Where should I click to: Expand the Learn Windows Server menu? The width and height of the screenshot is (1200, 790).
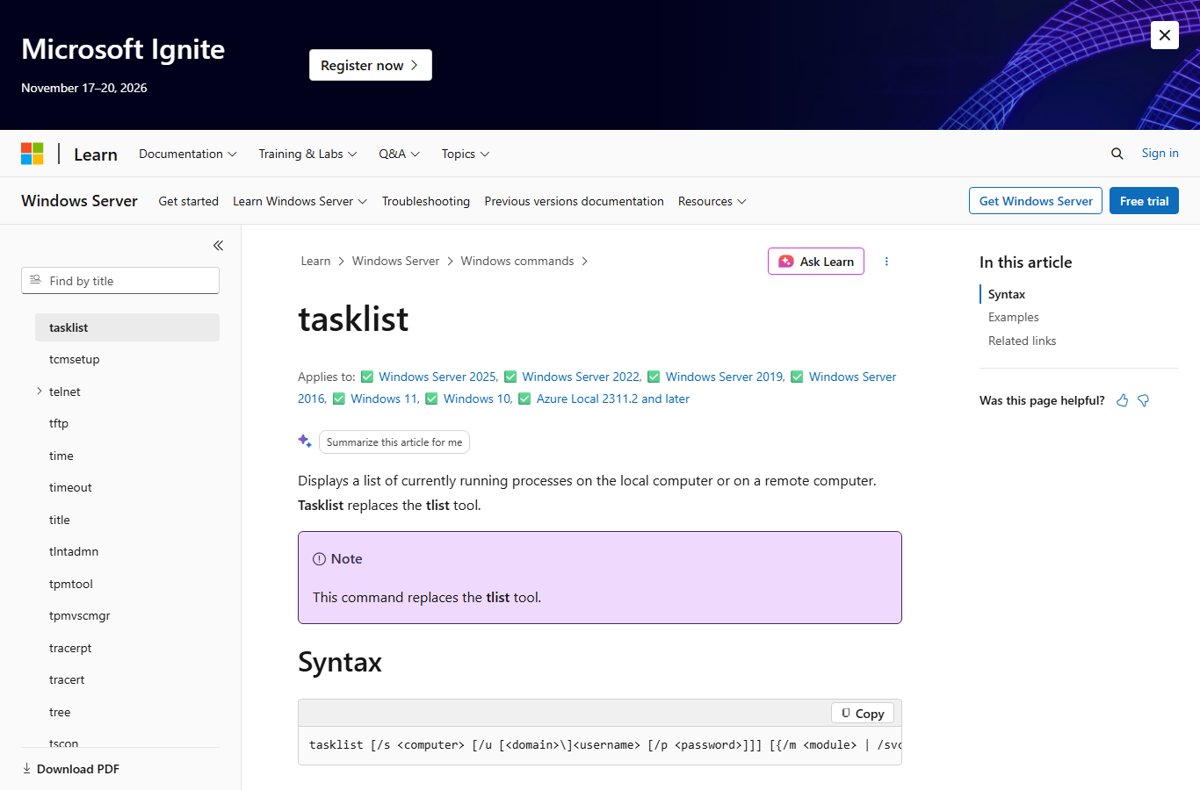click(x=300, y=201)
